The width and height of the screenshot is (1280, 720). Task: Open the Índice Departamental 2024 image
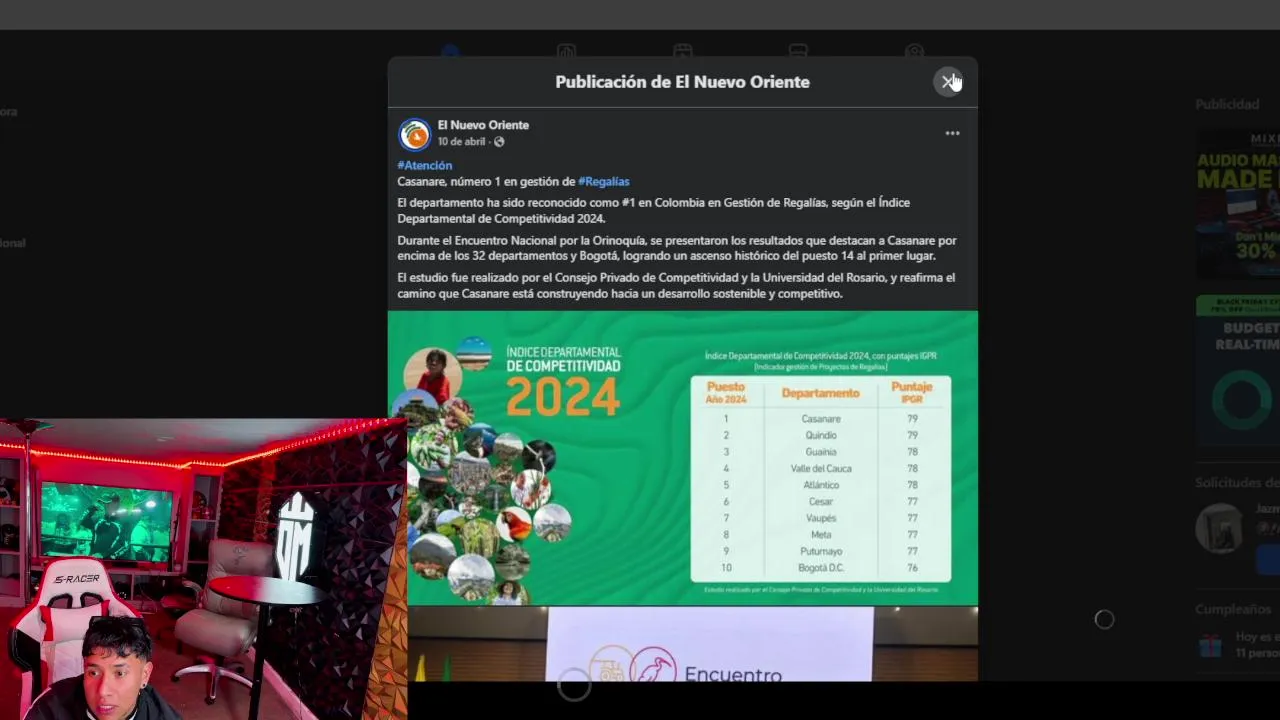[683, 458]
